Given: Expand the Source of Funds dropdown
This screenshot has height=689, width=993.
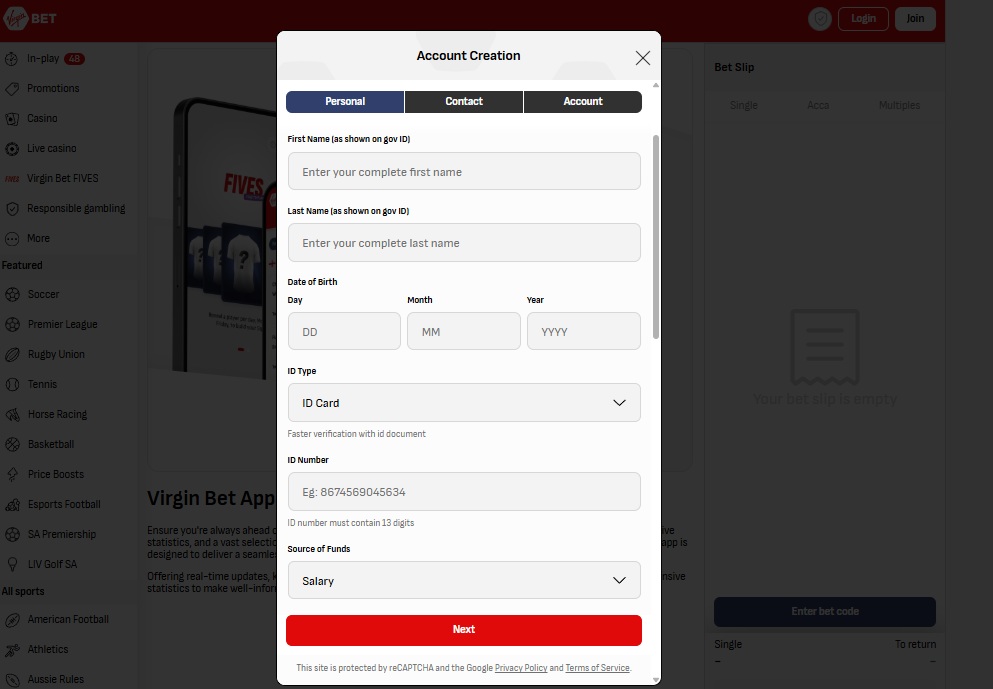Looking at the screenshot, I should [x=464, y=581].
